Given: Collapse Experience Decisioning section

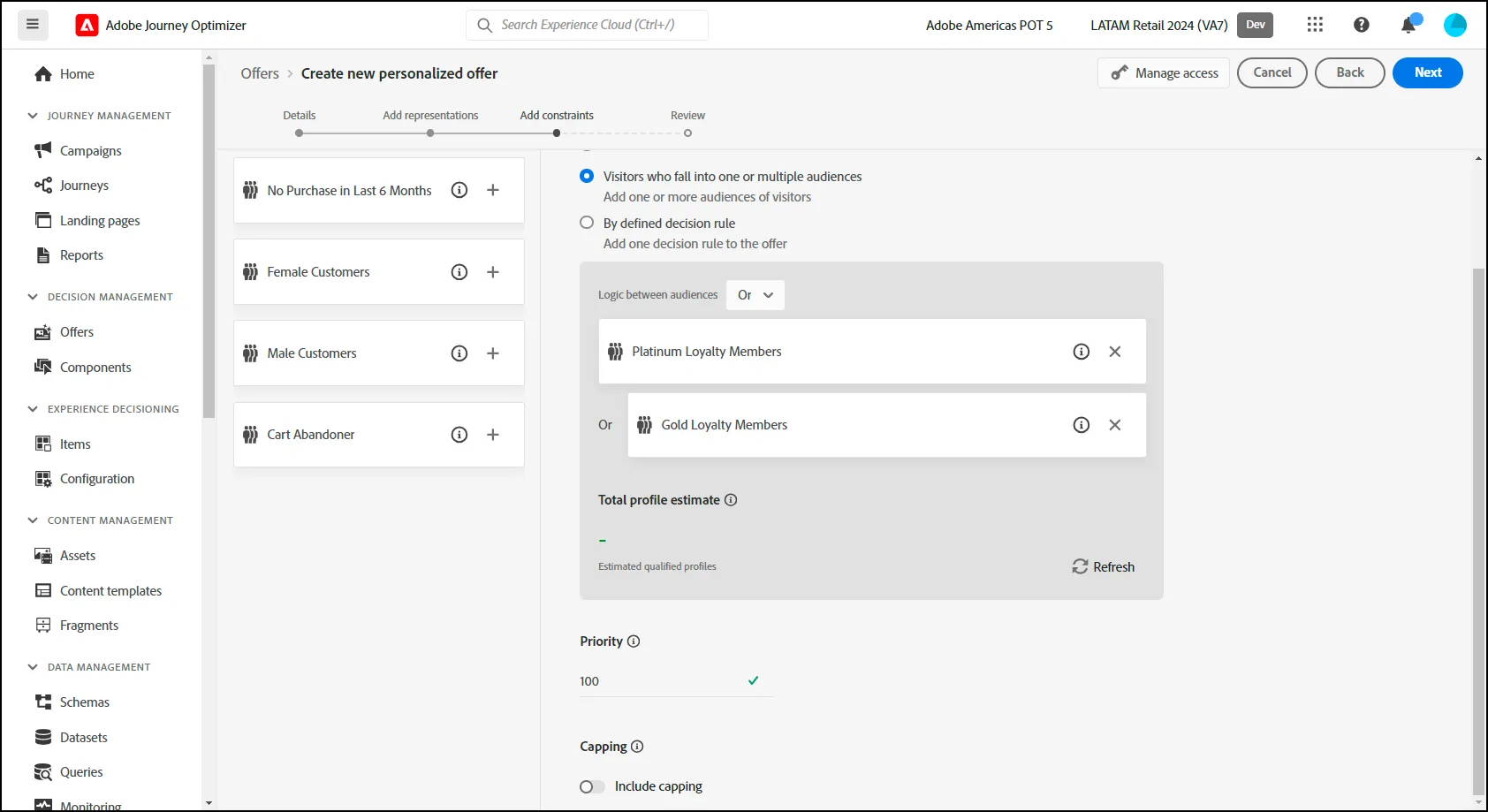Looking at the screenshot, I should tap(33, 409).
